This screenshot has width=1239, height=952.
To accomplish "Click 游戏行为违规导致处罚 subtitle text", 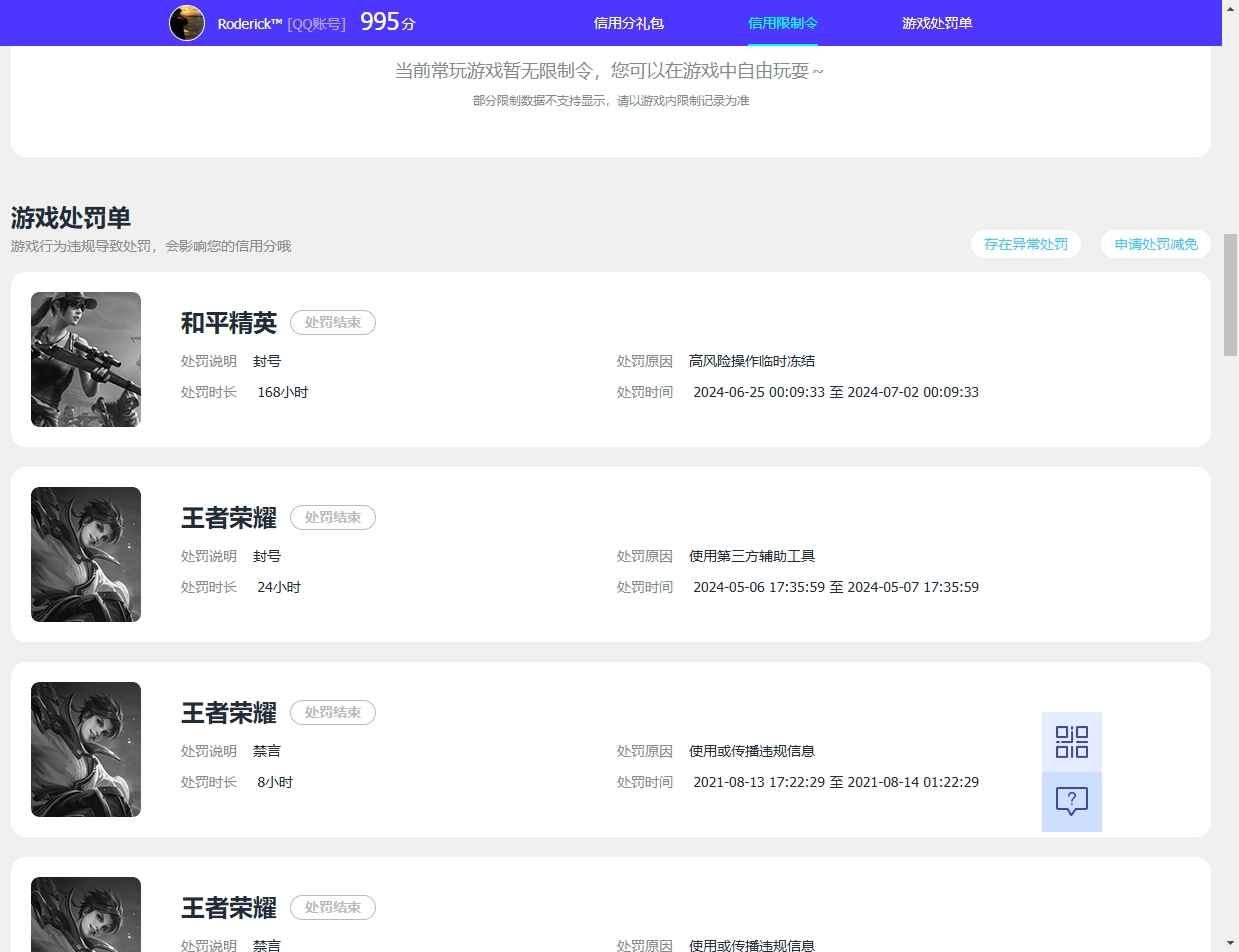I will [x=151, y=246].
